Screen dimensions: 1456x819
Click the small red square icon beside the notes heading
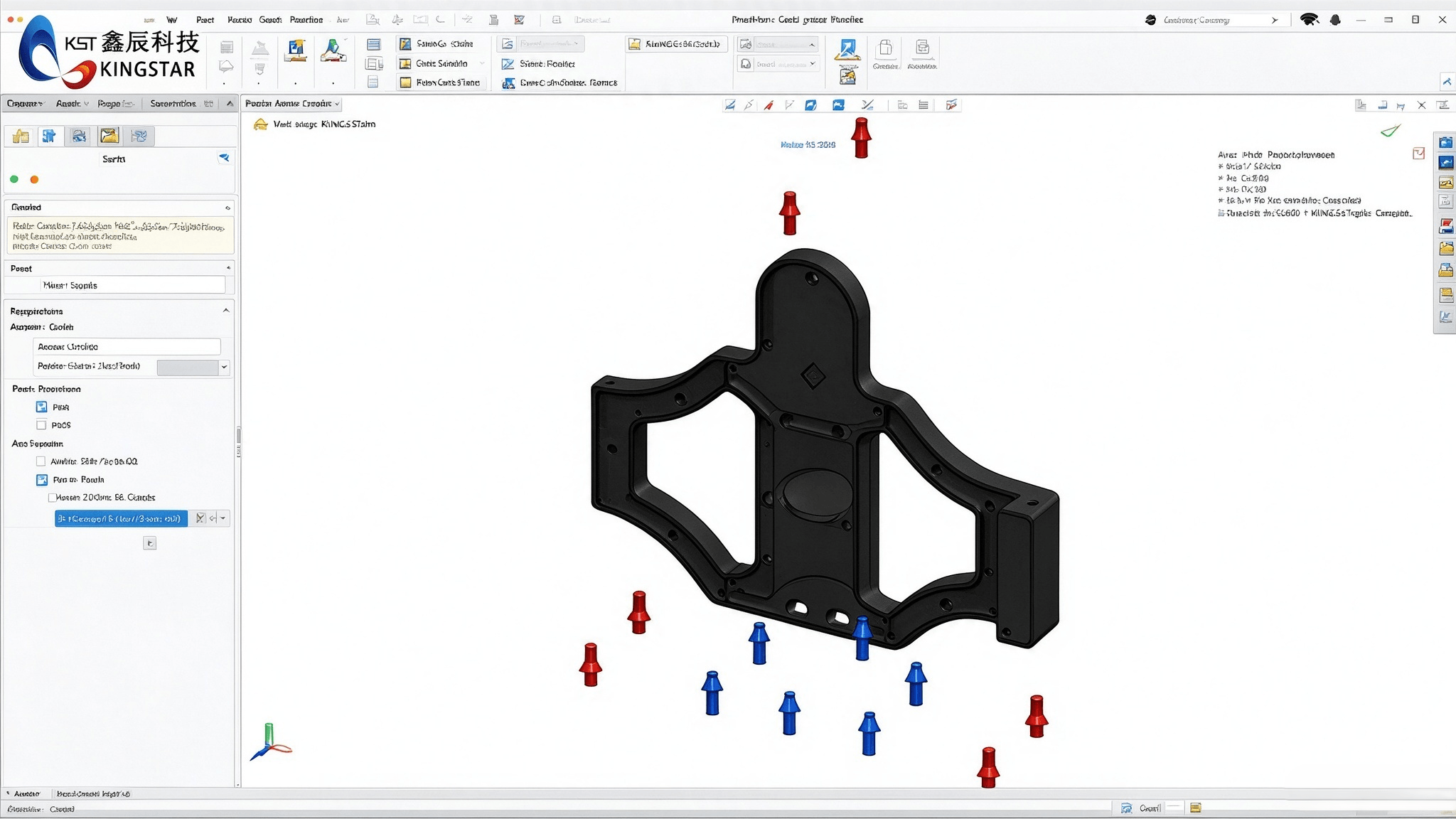1418,153
